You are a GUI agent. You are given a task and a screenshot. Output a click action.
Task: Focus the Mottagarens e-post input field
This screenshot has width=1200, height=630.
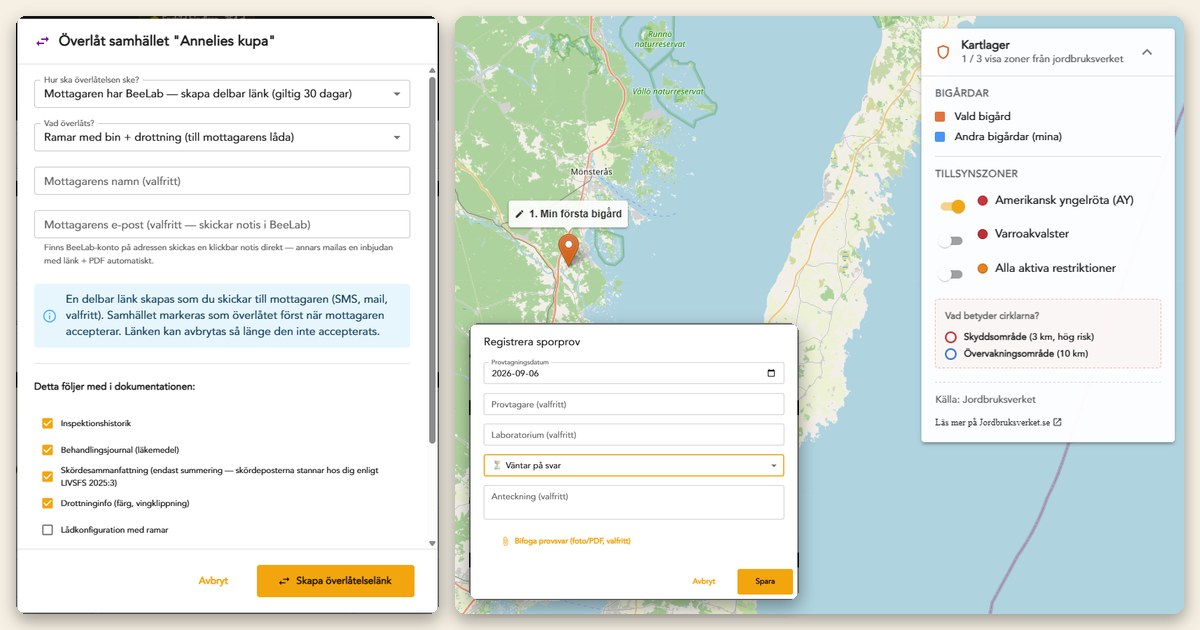[222, 224]
